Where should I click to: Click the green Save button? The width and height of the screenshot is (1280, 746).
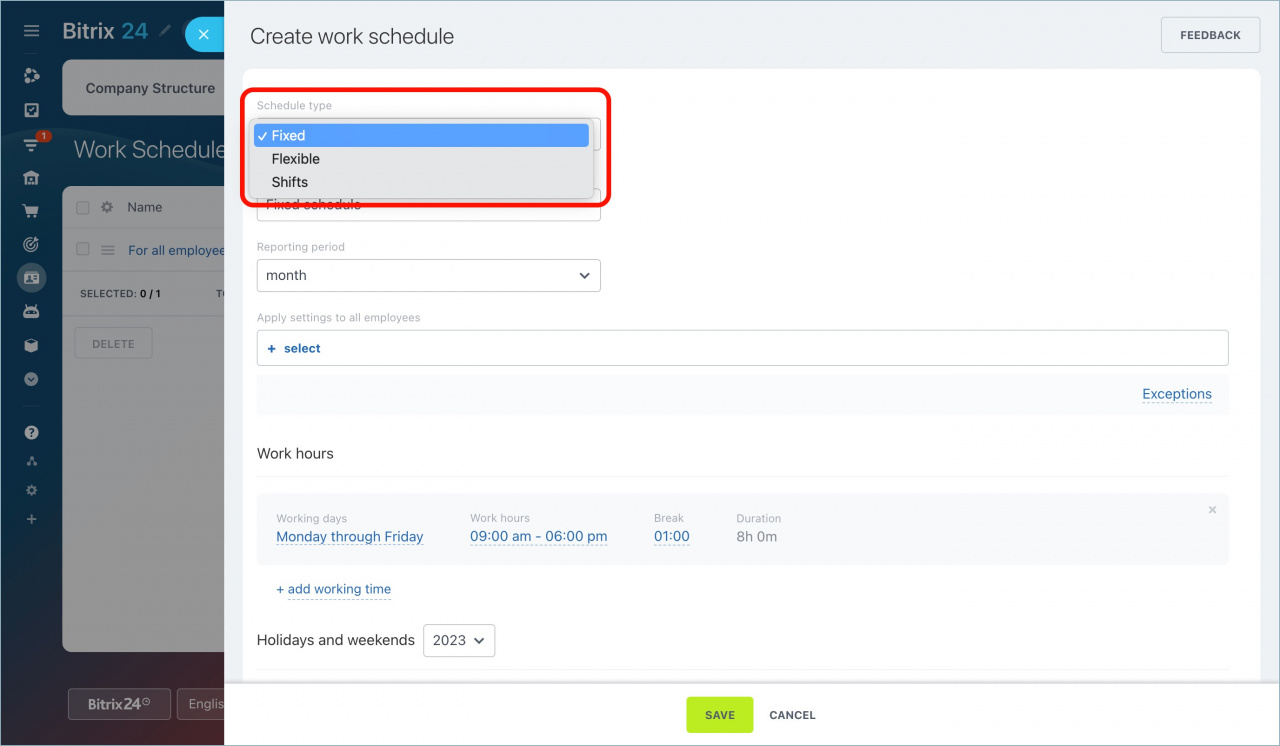720,715
